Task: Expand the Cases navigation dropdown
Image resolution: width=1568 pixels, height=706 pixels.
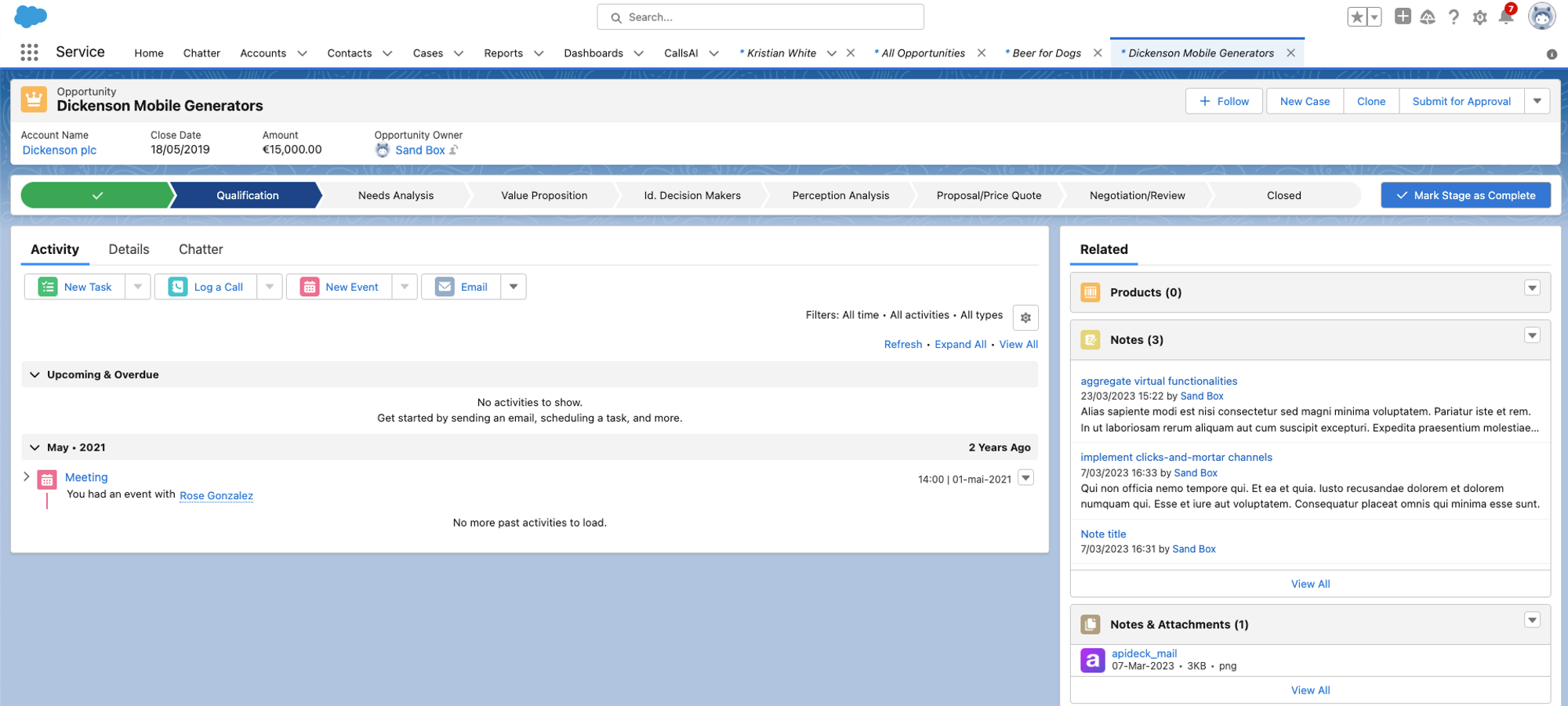Action: pyautogui.click(x=459, y=53)
